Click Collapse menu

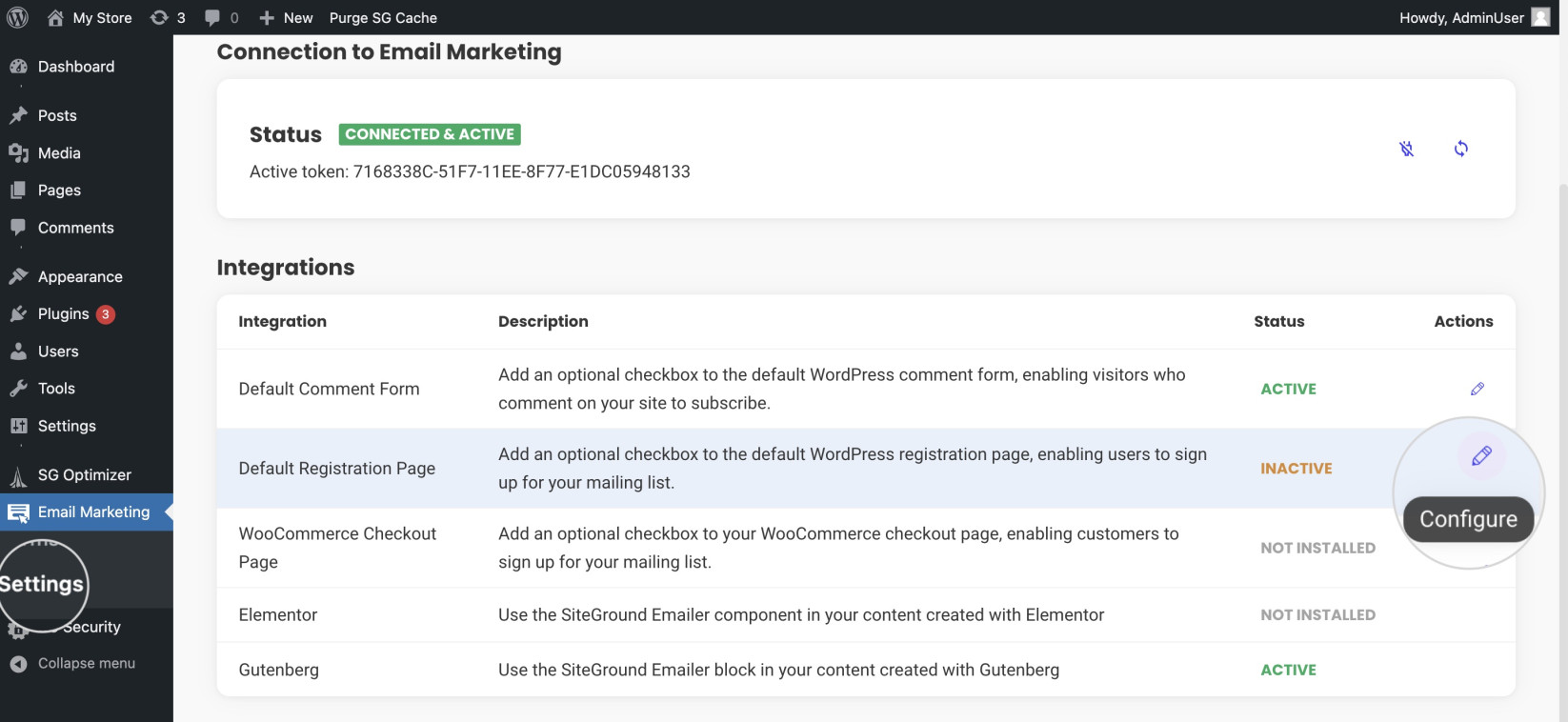coord(87,664)
